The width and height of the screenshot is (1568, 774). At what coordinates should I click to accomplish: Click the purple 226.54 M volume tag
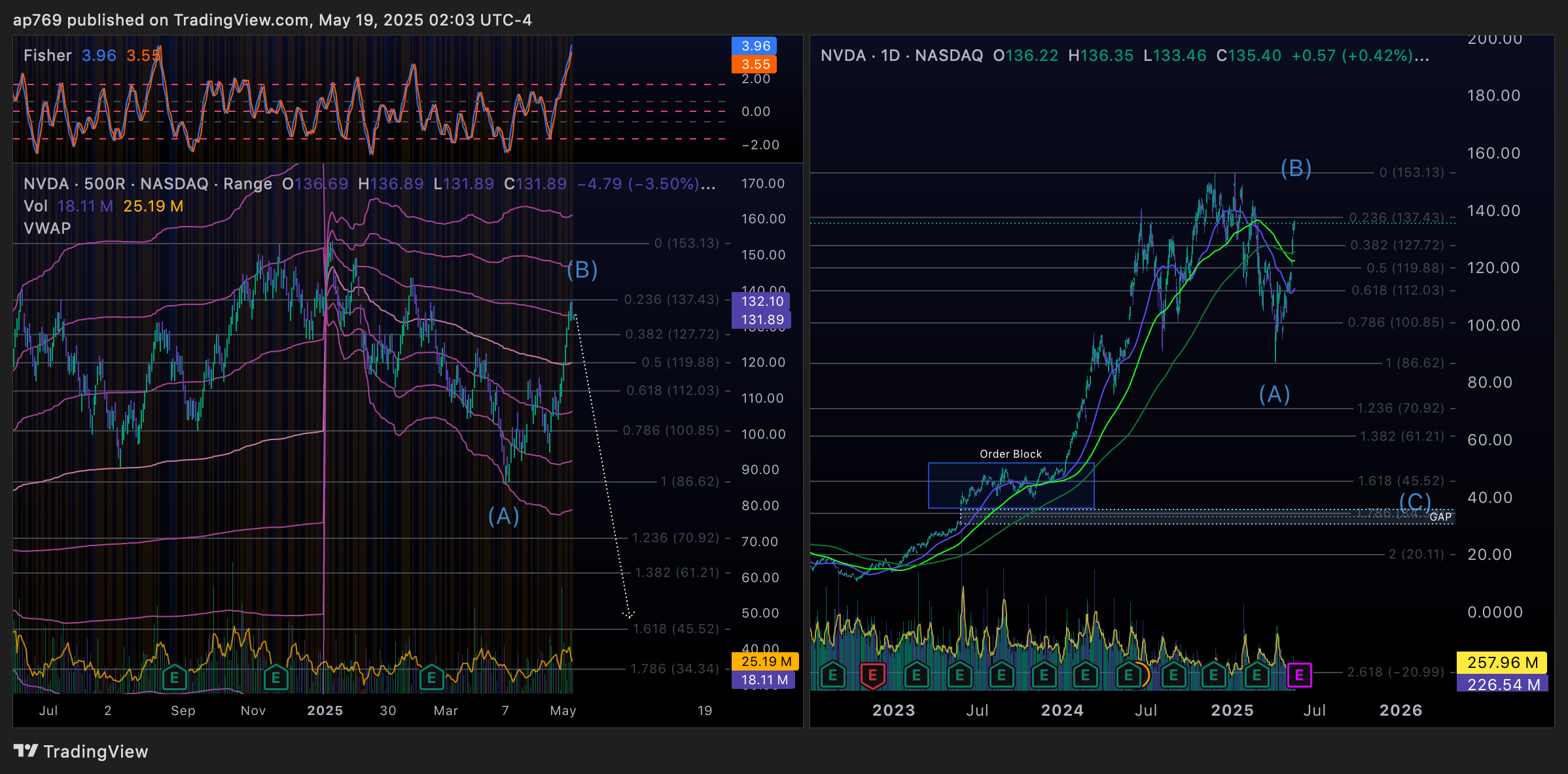(1502, 684)
